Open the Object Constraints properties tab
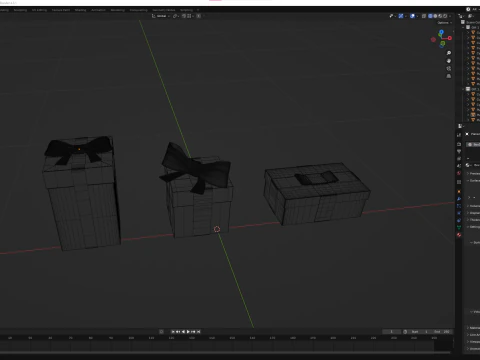Viewport: 480px width, 360px height. pos(459,220)
